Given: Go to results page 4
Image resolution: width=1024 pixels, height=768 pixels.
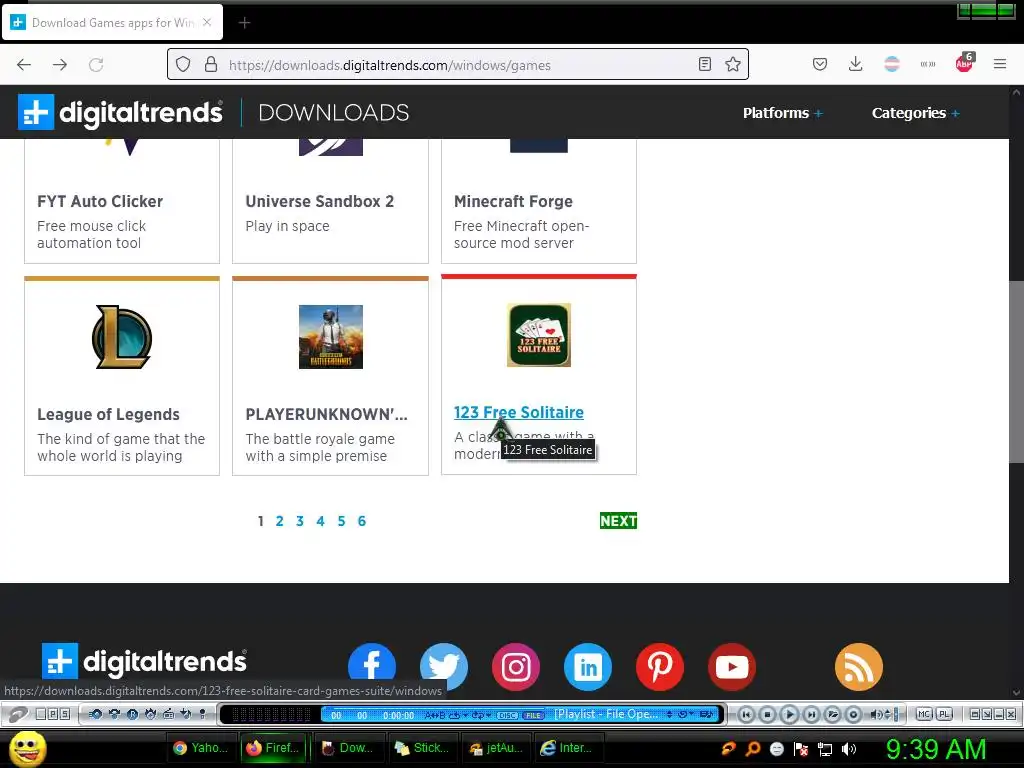Looking at the screenshot, I should click(321, 521).
